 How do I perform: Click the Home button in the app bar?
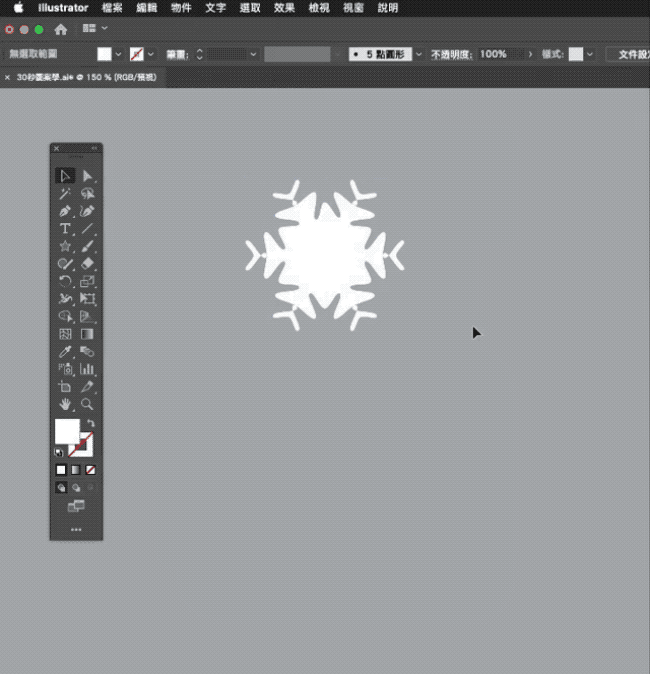(x=61, y=29)
